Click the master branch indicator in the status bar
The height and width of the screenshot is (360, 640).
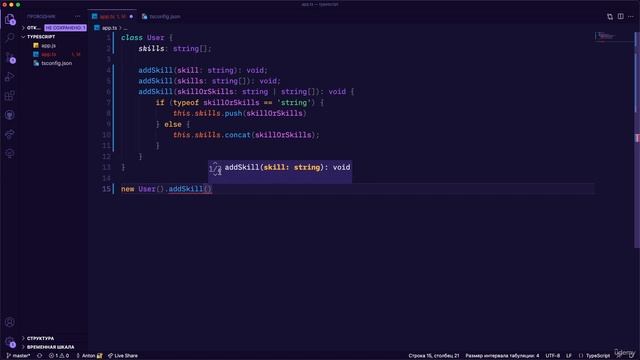coord(18,356)
